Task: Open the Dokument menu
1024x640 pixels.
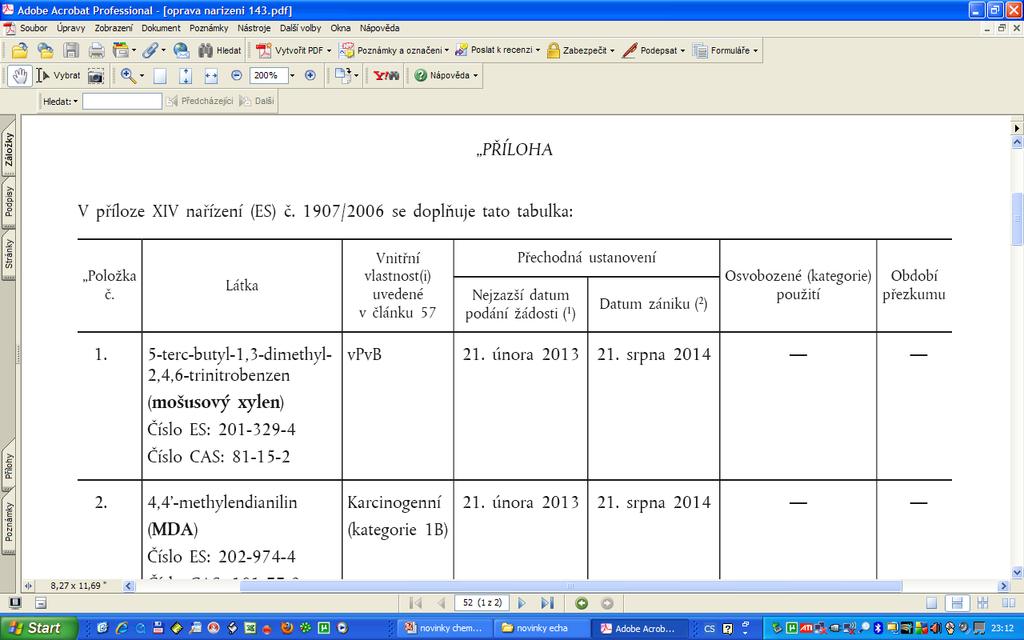Action: [161, 28]
